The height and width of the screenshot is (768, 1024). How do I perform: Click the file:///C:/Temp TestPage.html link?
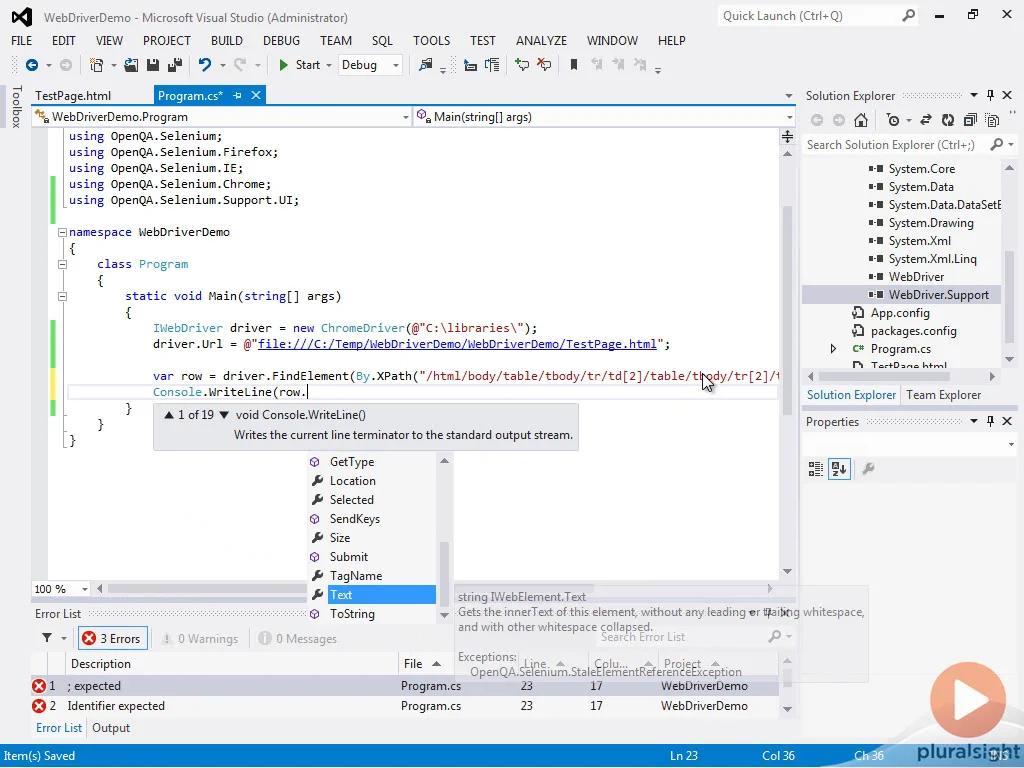(457, 344)
